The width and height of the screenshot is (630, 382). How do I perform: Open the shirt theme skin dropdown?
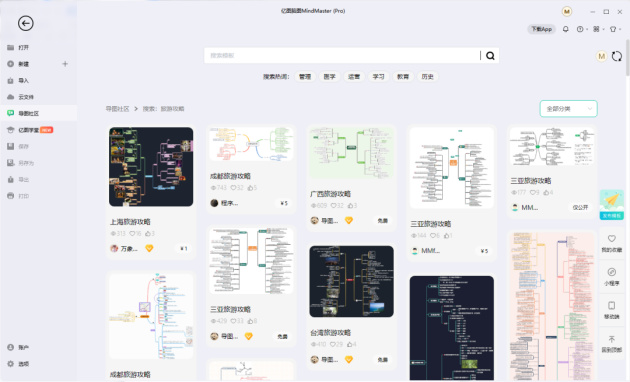615,29
